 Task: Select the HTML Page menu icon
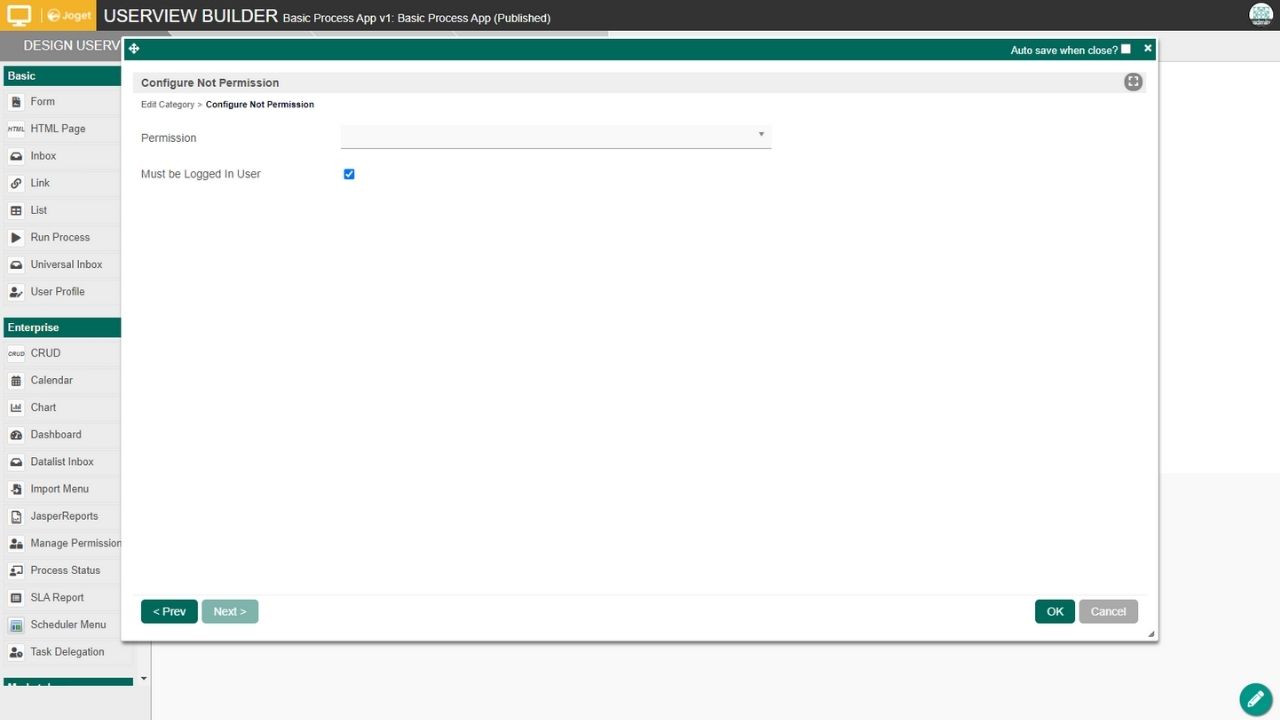16,129
